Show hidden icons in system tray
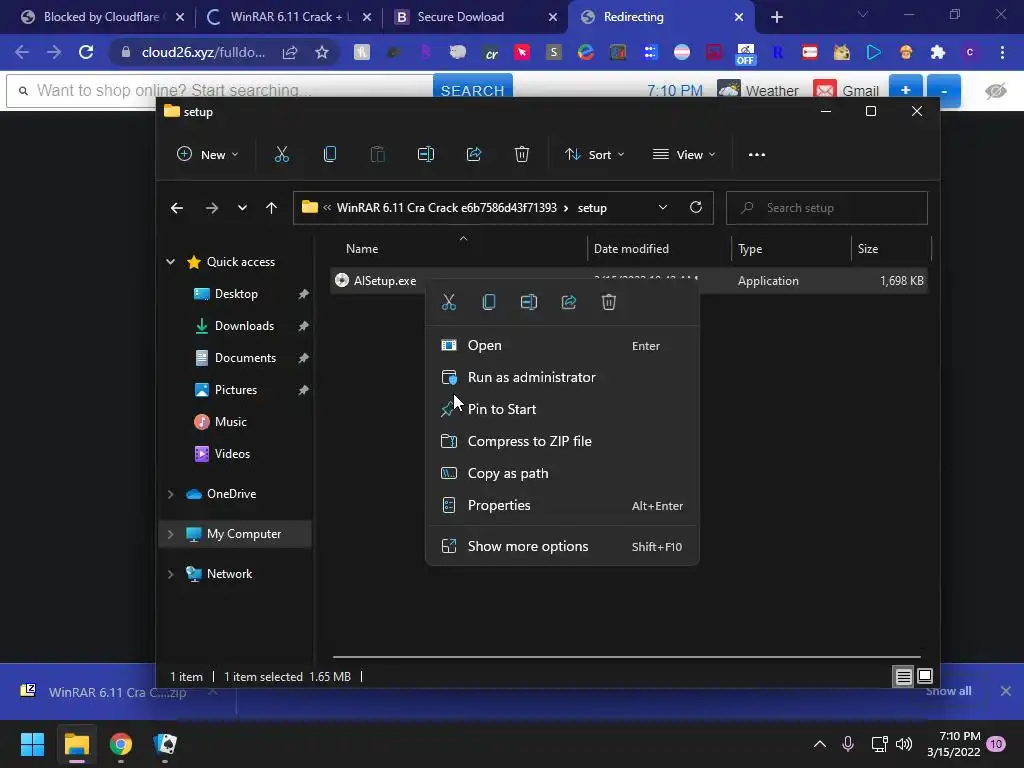1024x768 pixels. pyautogui.click(x=820, y=744)
